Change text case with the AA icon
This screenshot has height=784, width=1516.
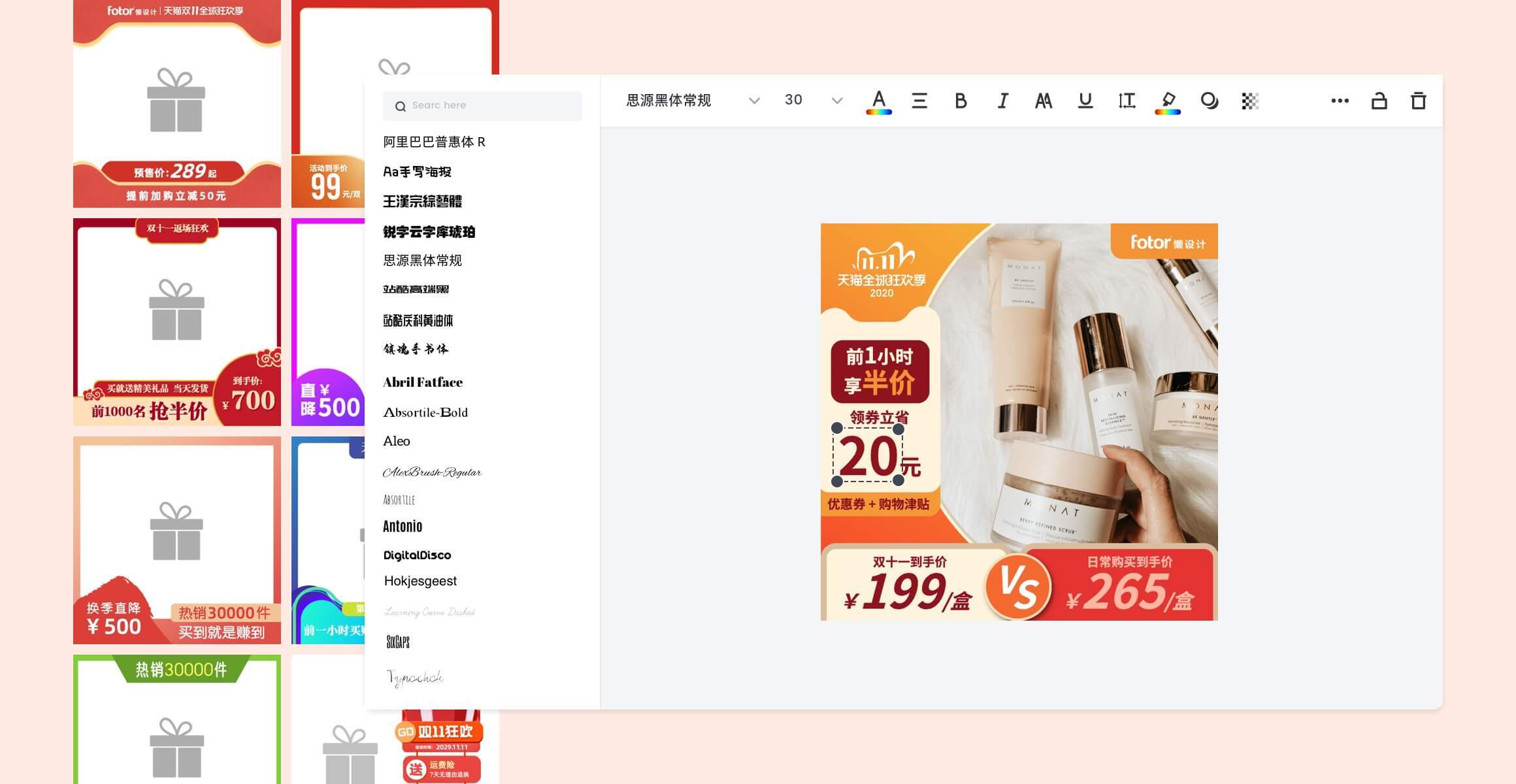1043,101
